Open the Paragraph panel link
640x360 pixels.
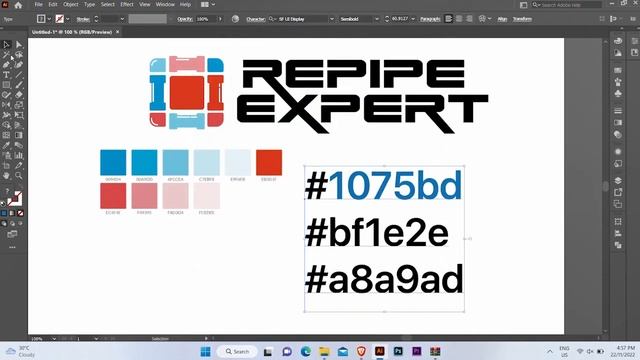click(x=430, y=19)
